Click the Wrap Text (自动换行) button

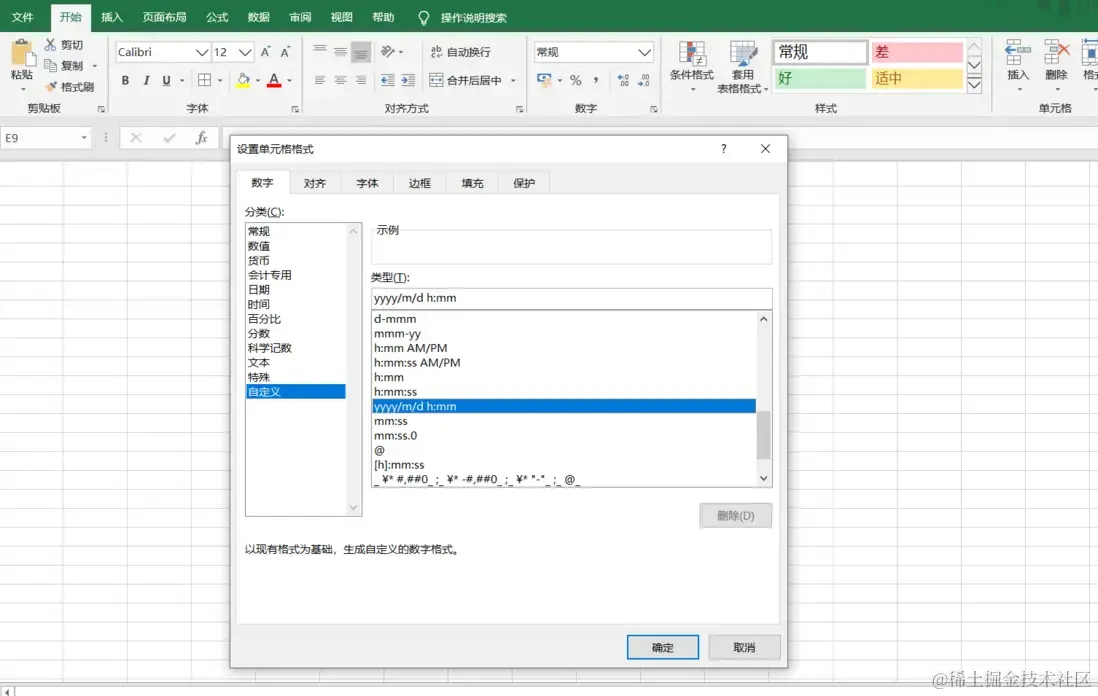pyautogui.click(x=460, y=52)
